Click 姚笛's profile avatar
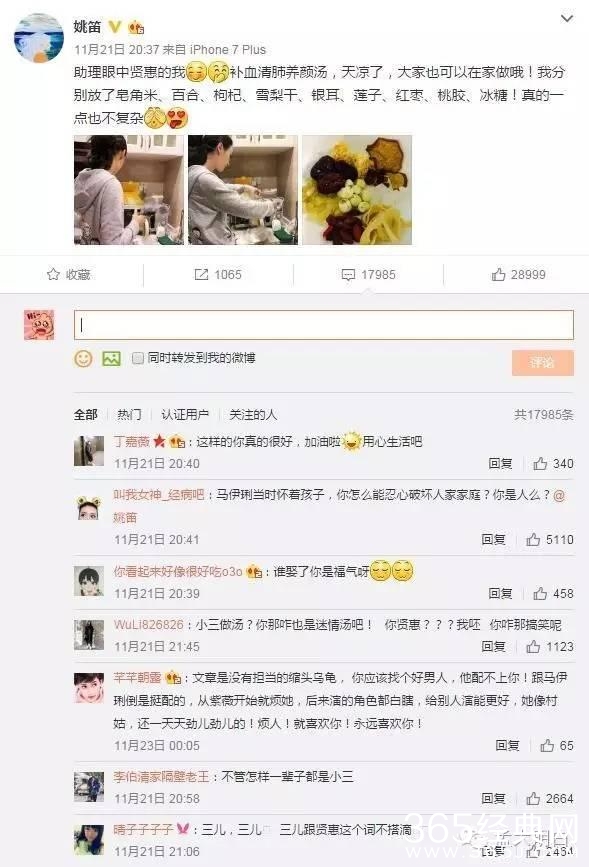Screen dimensions: 589x867 (39, 39)
